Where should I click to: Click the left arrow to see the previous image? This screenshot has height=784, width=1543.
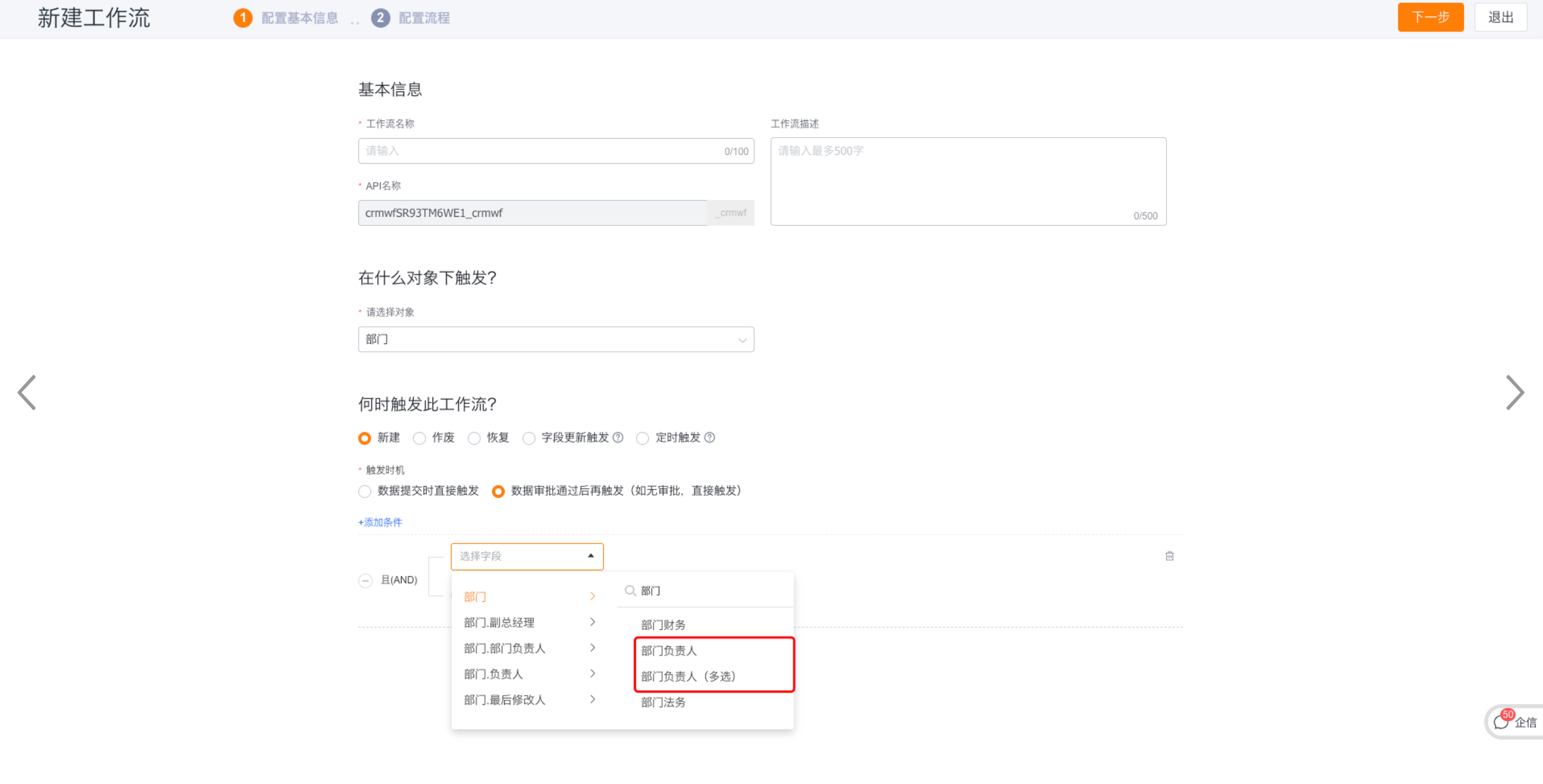[27, 393]
